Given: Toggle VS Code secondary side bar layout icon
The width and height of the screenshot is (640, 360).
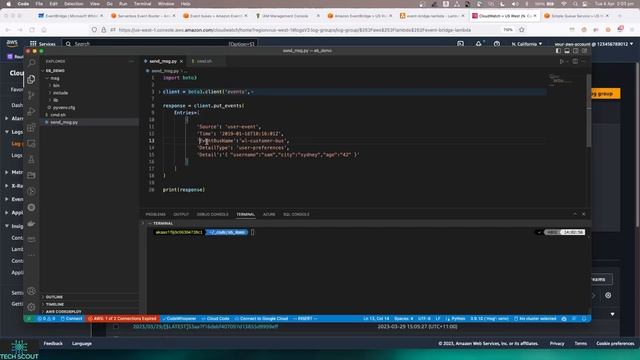Looking at the screenshot, I should point(576,51).
